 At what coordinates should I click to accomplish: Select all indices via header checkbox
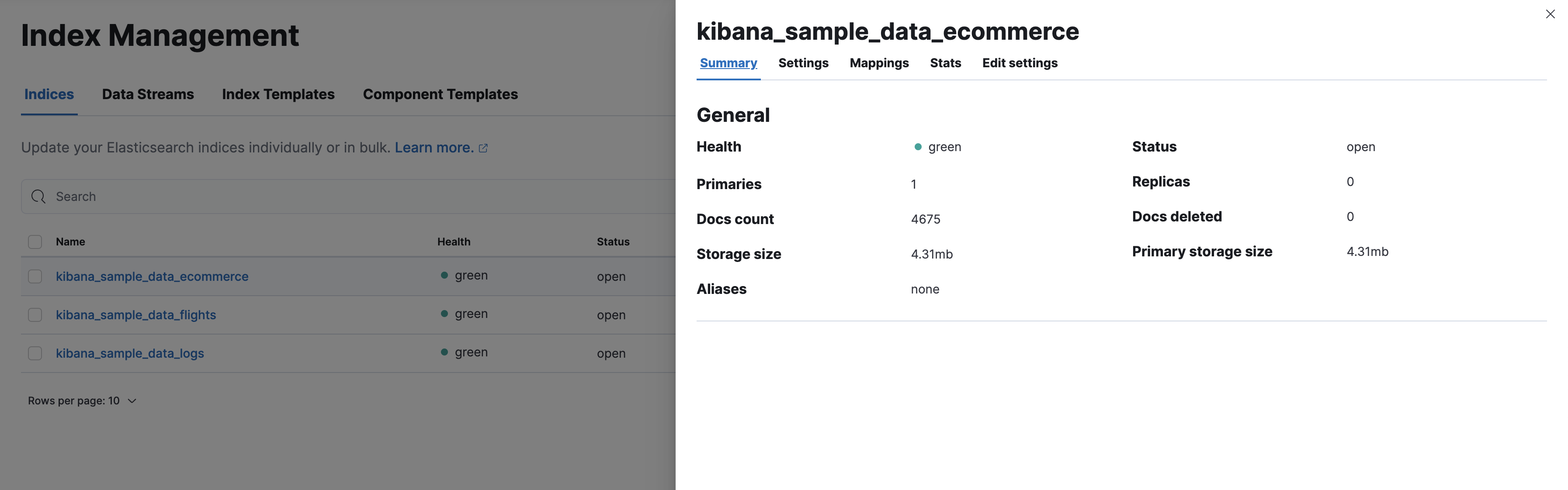35,242
